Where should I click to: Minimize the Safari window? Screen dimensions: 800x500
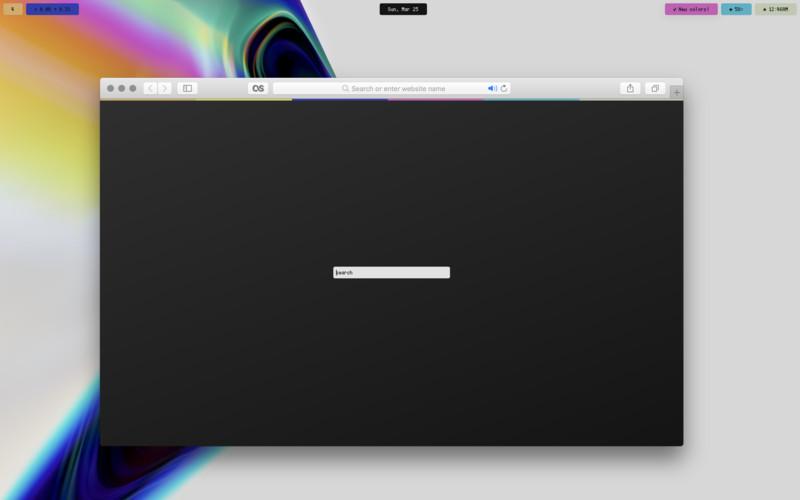point(121,88)
